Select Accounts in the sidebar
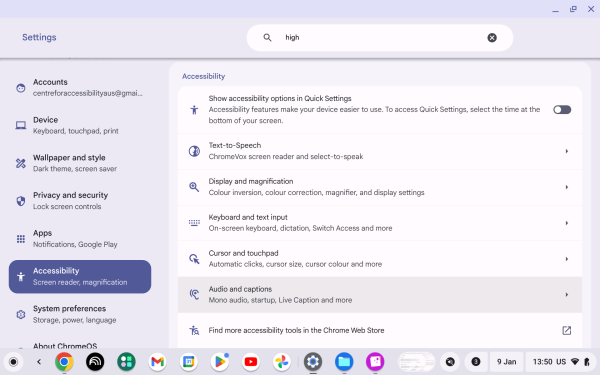 click(80, 88)
